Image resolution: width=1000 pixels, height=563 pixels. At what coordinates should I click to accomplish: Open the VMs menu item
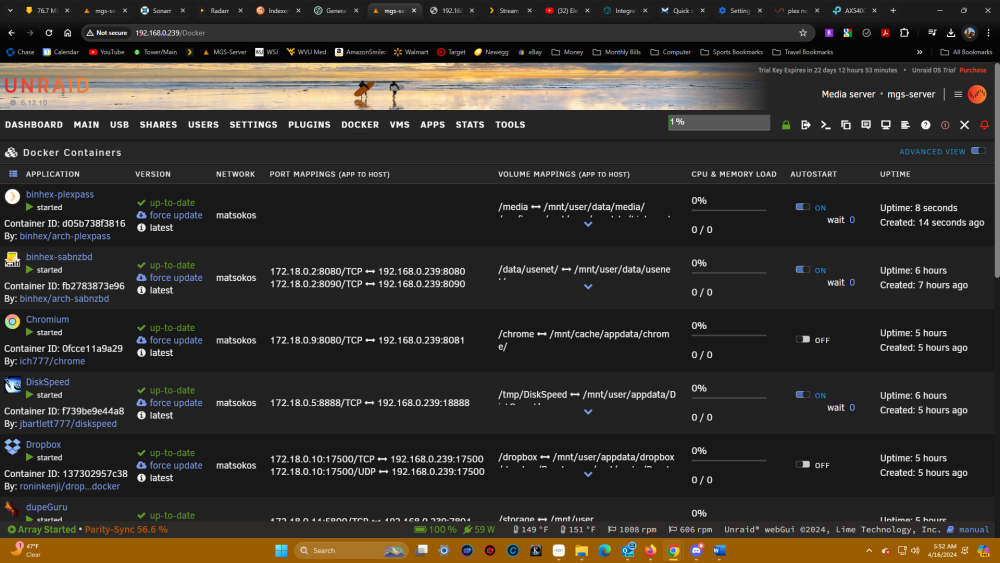[x=400, y=125]
